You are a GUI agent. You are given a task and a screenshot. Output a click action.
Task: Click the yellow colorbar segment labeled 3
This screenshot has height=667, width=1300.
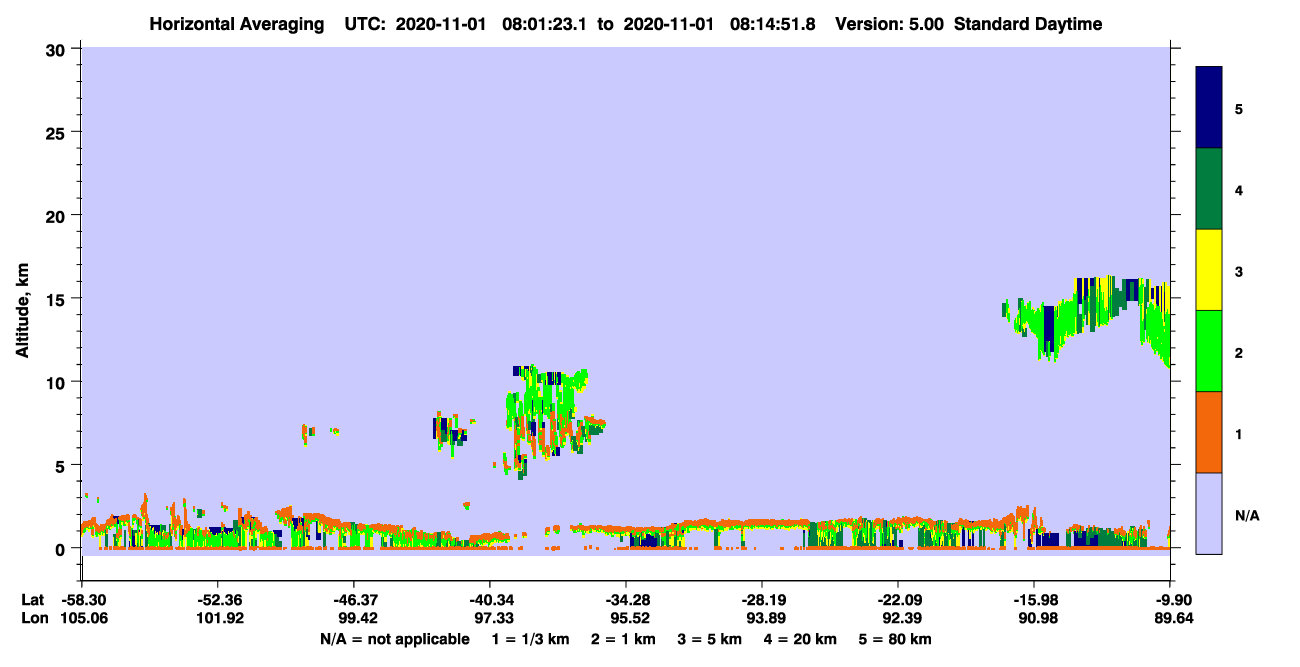(x=1209, y=270)
